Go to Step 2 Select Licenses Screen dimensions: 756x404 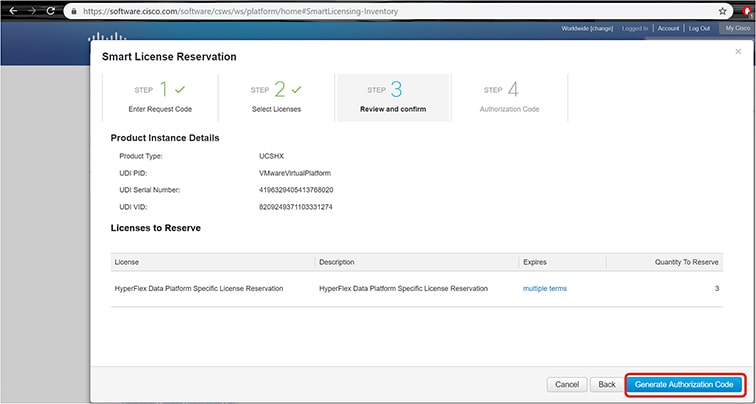(276, 98)
